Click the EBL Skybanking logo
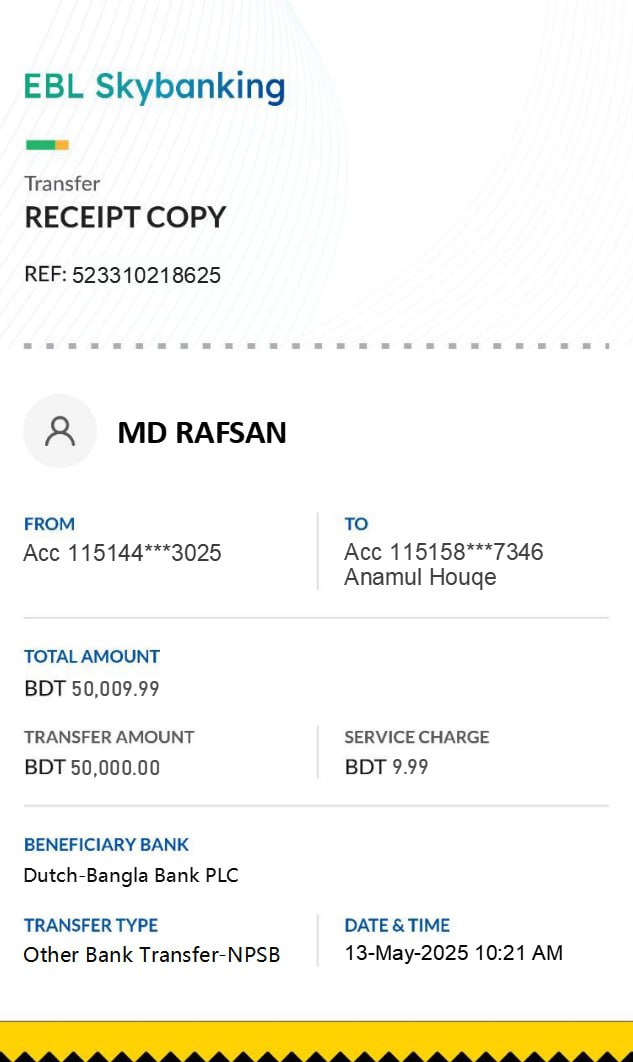This screenshot has height=1062, width=633. (154, 87)
